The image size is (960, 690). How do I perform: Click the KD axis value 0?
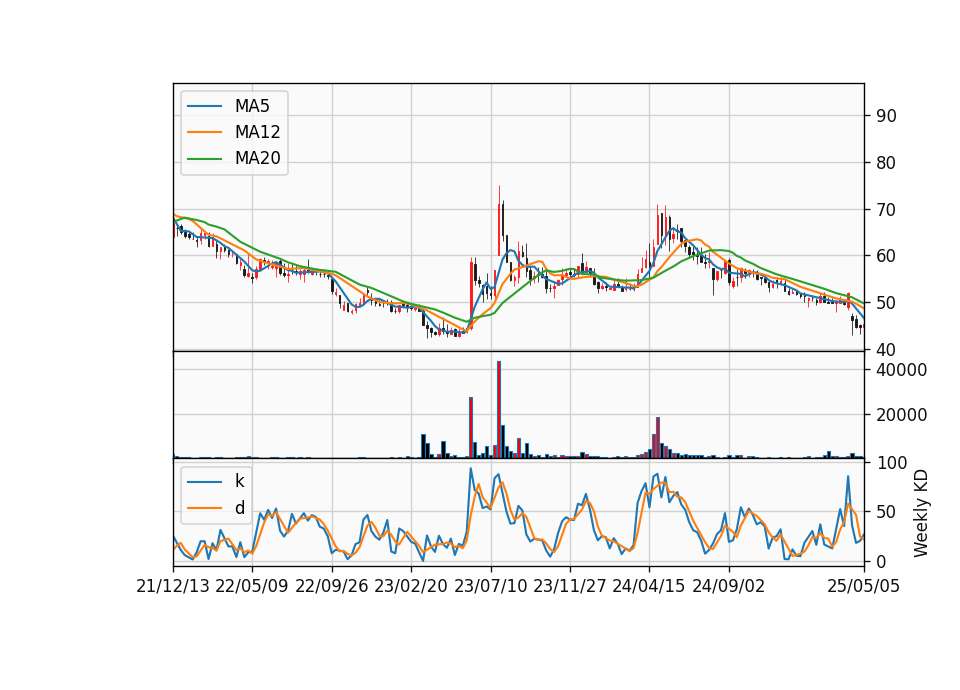pos(880,561)
